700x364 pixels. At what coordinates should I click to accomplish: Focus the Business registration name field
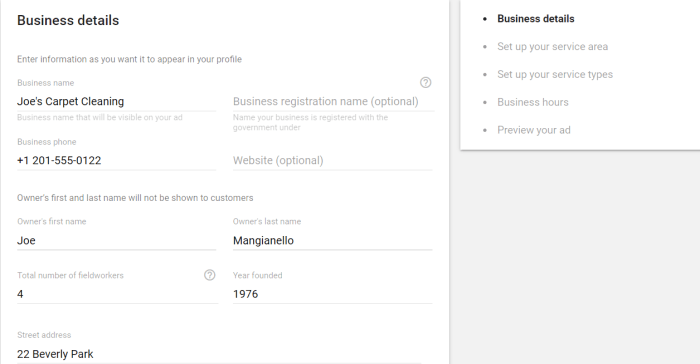[x=333, y=101]
